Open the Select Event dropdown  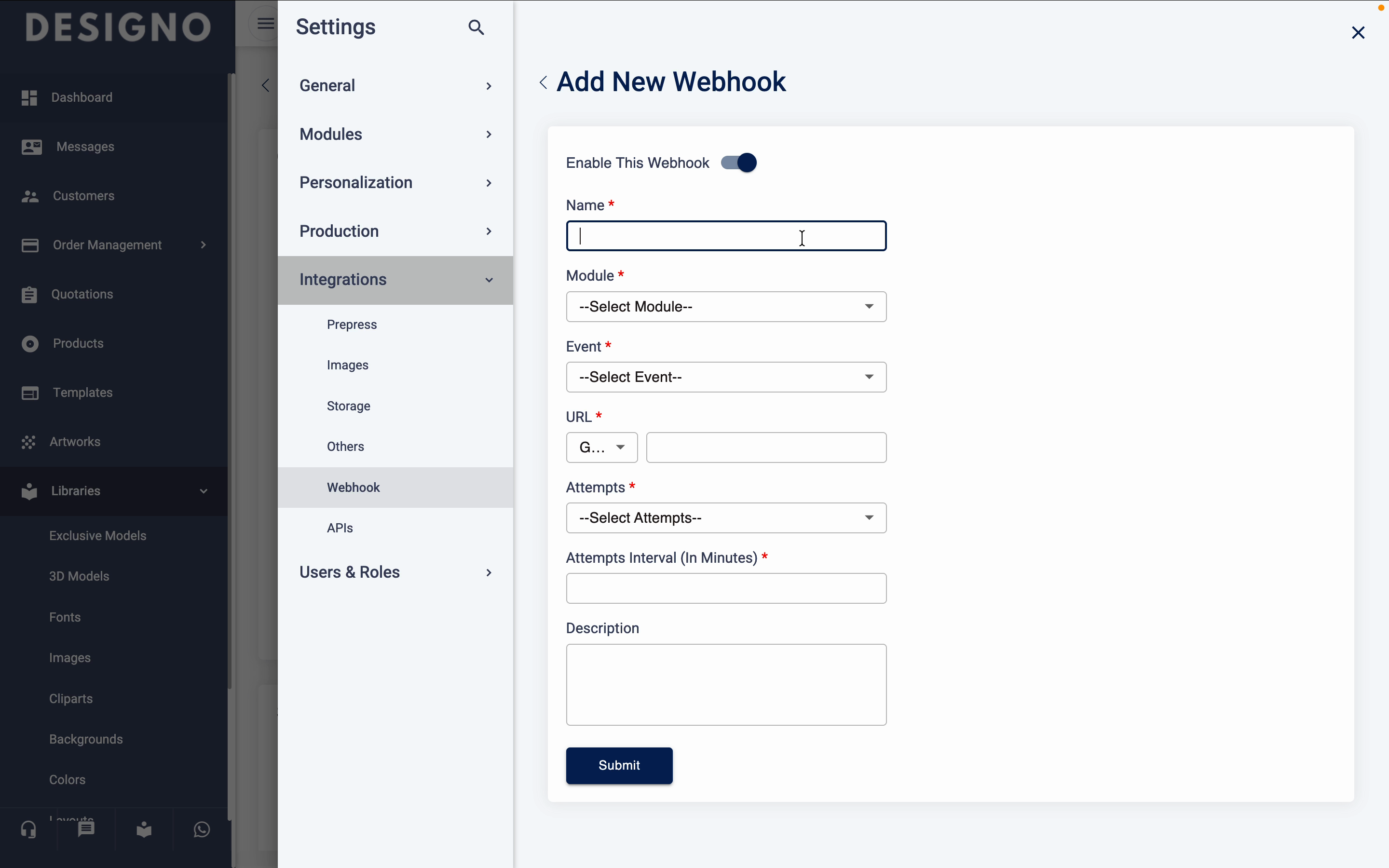(725, 377)
